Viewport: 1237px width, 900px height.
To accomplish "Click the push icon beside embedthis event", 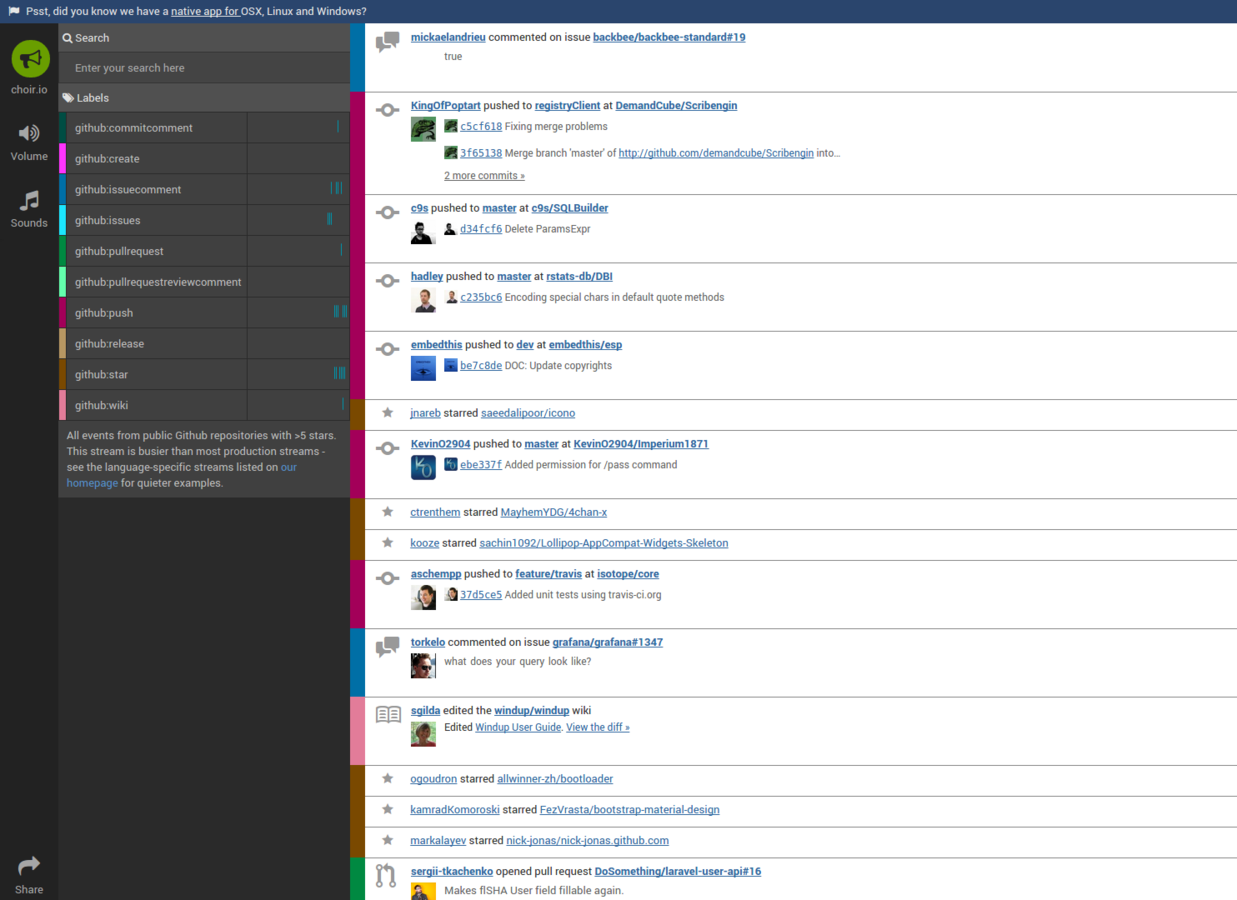I will pyautogui.click(x=388, y=349).
